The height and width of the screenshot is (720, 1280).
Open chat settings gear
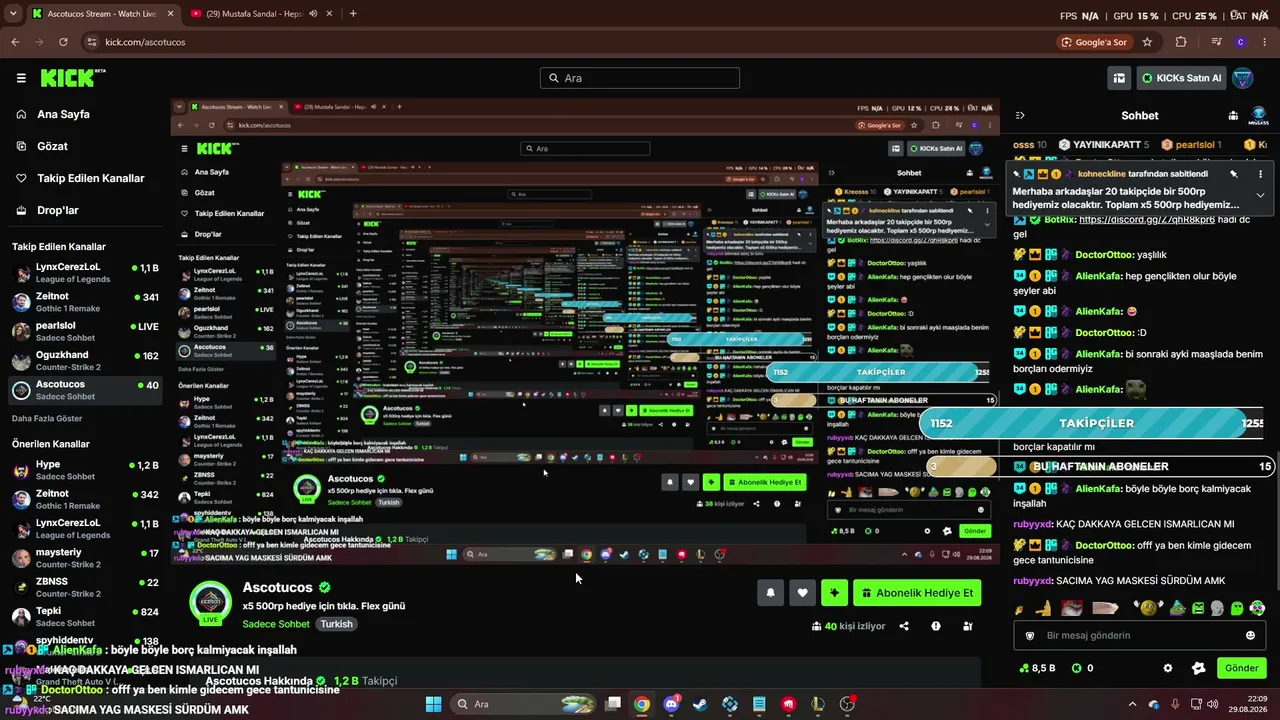1167,668
